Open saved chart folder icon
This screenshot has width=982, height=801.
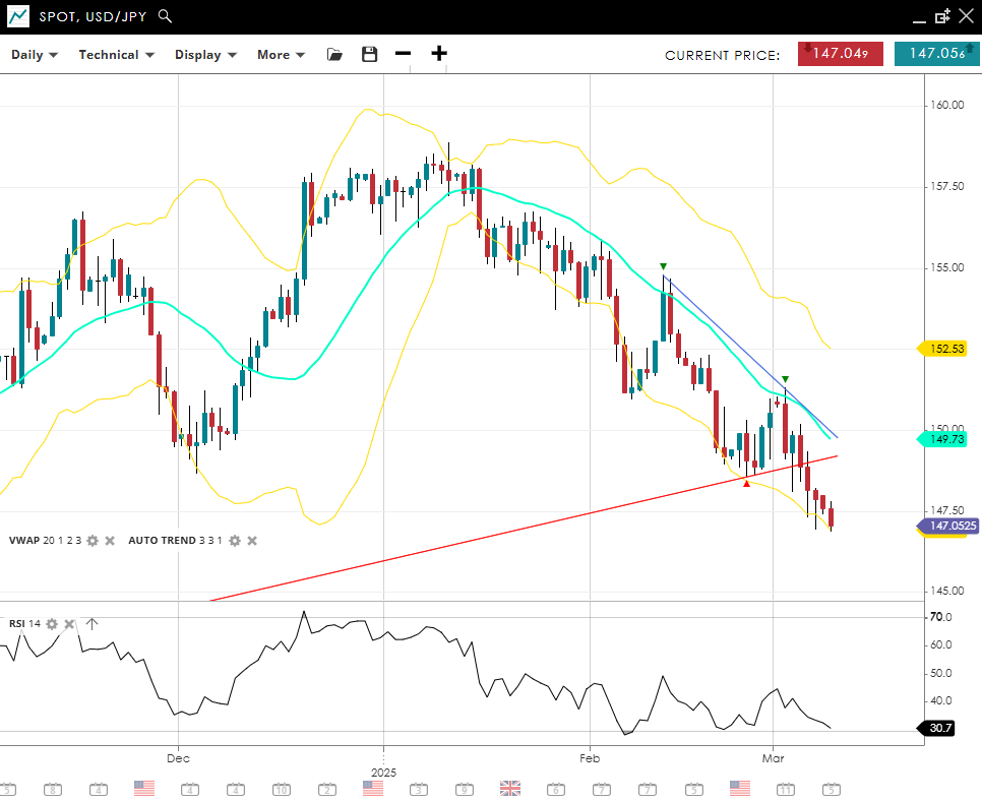tap(335, 54)
